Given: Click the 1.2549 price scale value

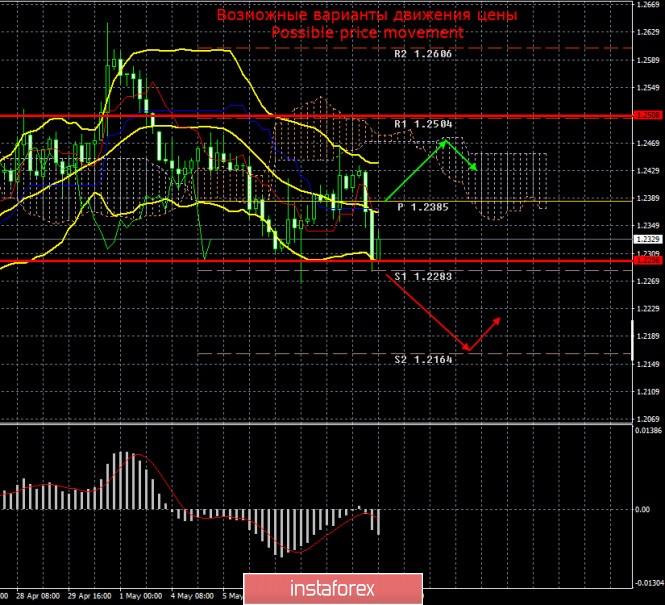Looking at the screenshot, I should [648, 88].
